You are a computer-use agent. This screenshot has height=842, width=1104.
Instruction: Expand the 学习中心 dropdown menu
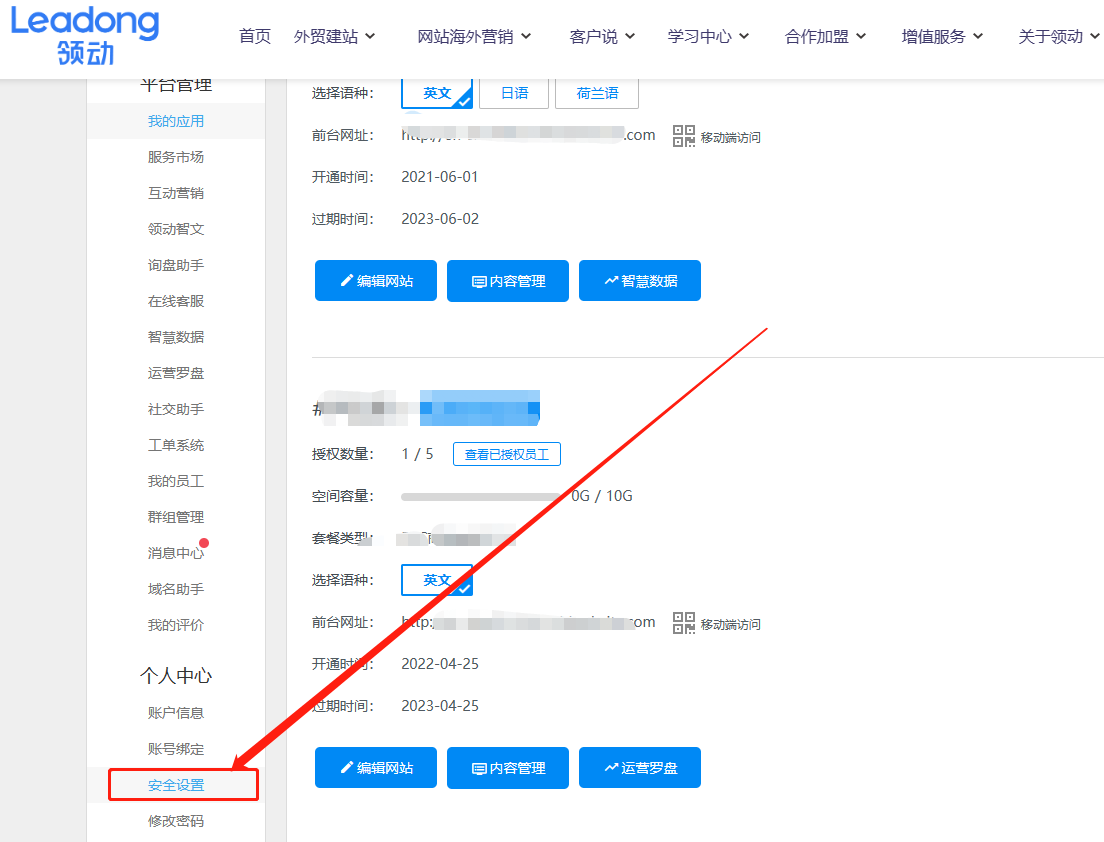tap(699, 35)
